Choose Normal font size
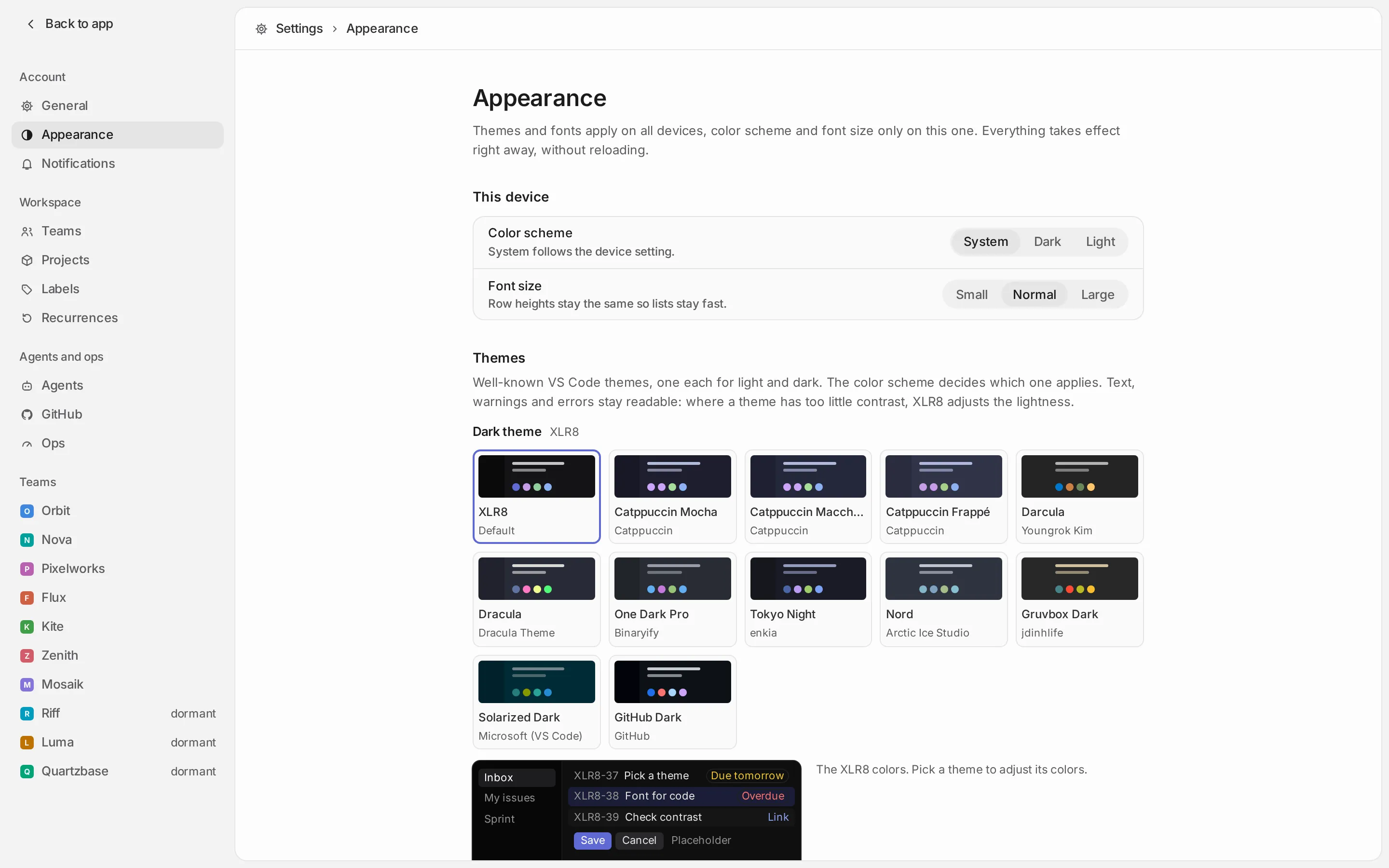 click(1035, 295)
